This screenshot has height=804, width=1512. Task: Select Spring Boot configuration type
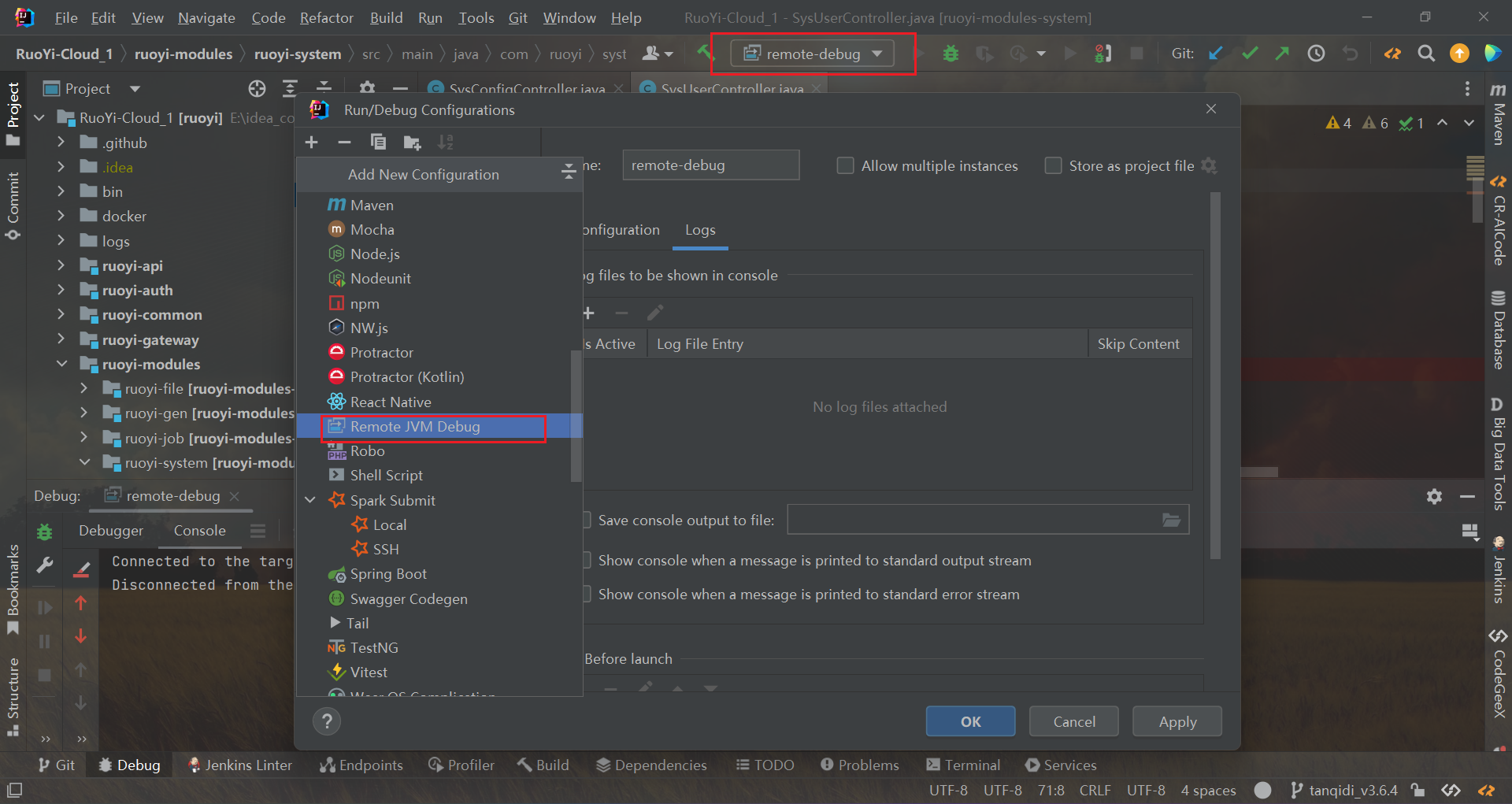[x=439, y=573]
